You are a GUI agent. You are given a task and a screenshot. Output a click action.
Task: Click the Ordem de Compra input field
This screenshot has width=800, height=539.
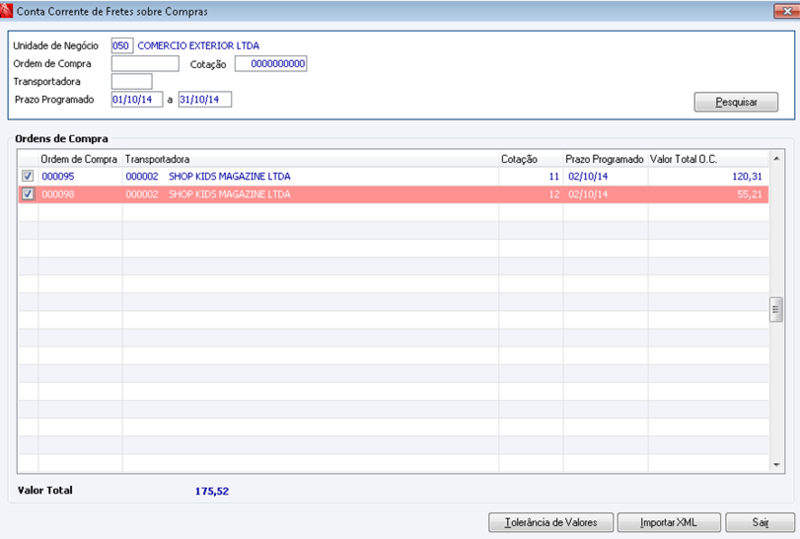(x=145, y=64)
